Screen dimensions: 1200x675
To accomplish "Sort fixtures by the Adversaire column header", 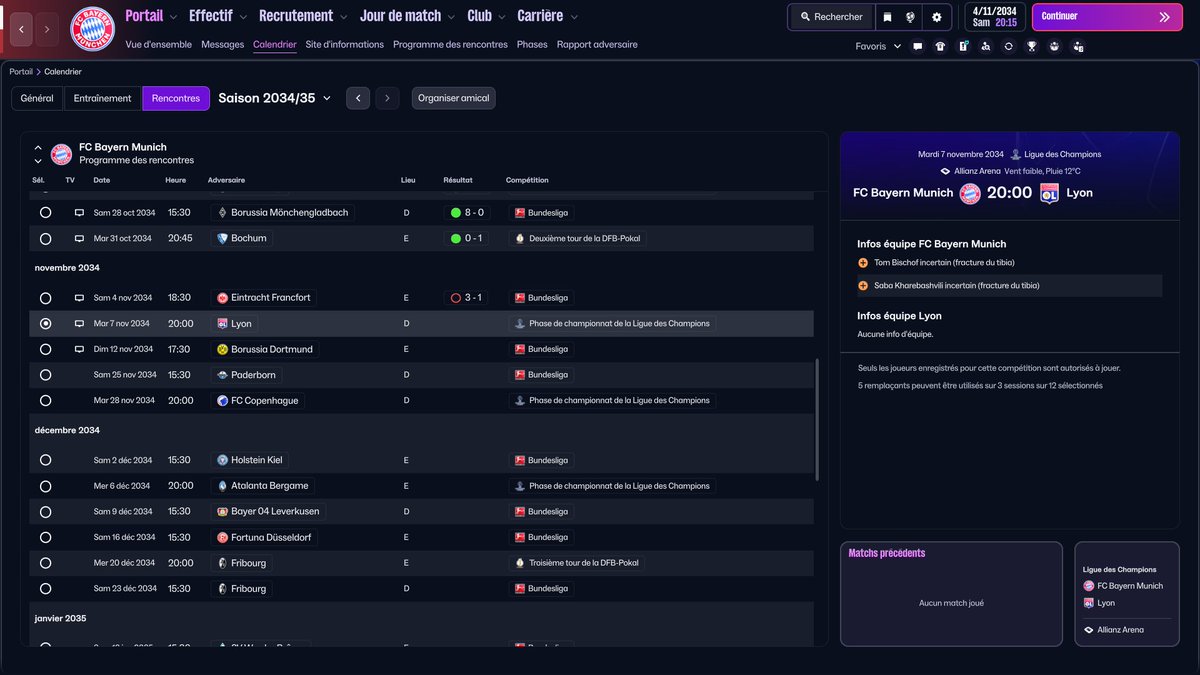I will [x=226, y=180].
